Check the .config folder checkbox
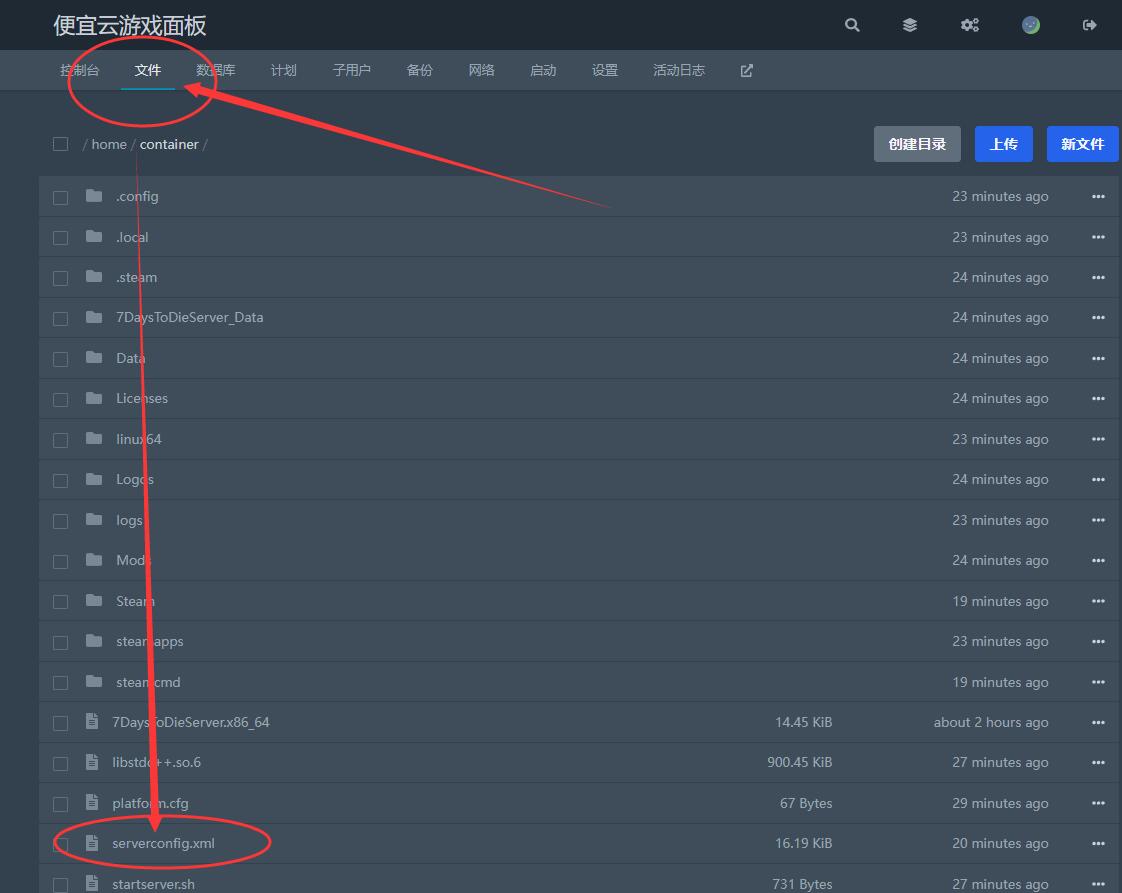 tap(61, 197)
